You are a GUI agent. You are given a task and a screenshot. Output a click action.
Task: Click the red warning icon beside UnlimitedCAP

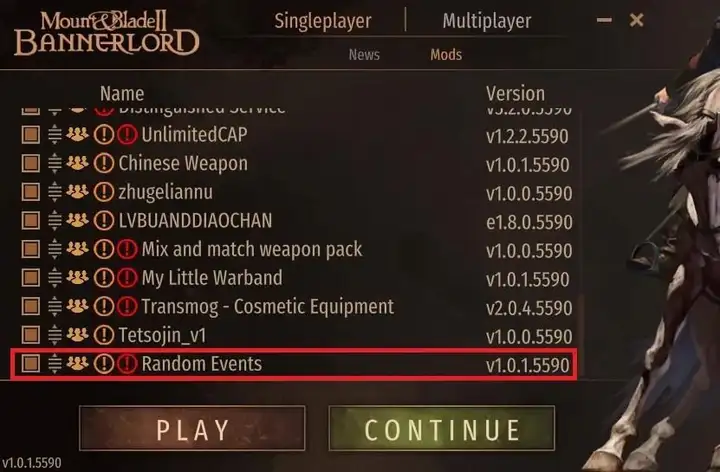127,135
